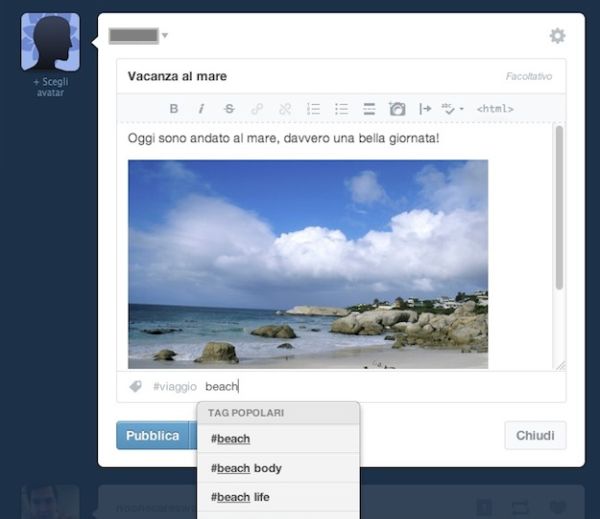Insert read-more break icon

pyautogui.click(x=425, y=109)
